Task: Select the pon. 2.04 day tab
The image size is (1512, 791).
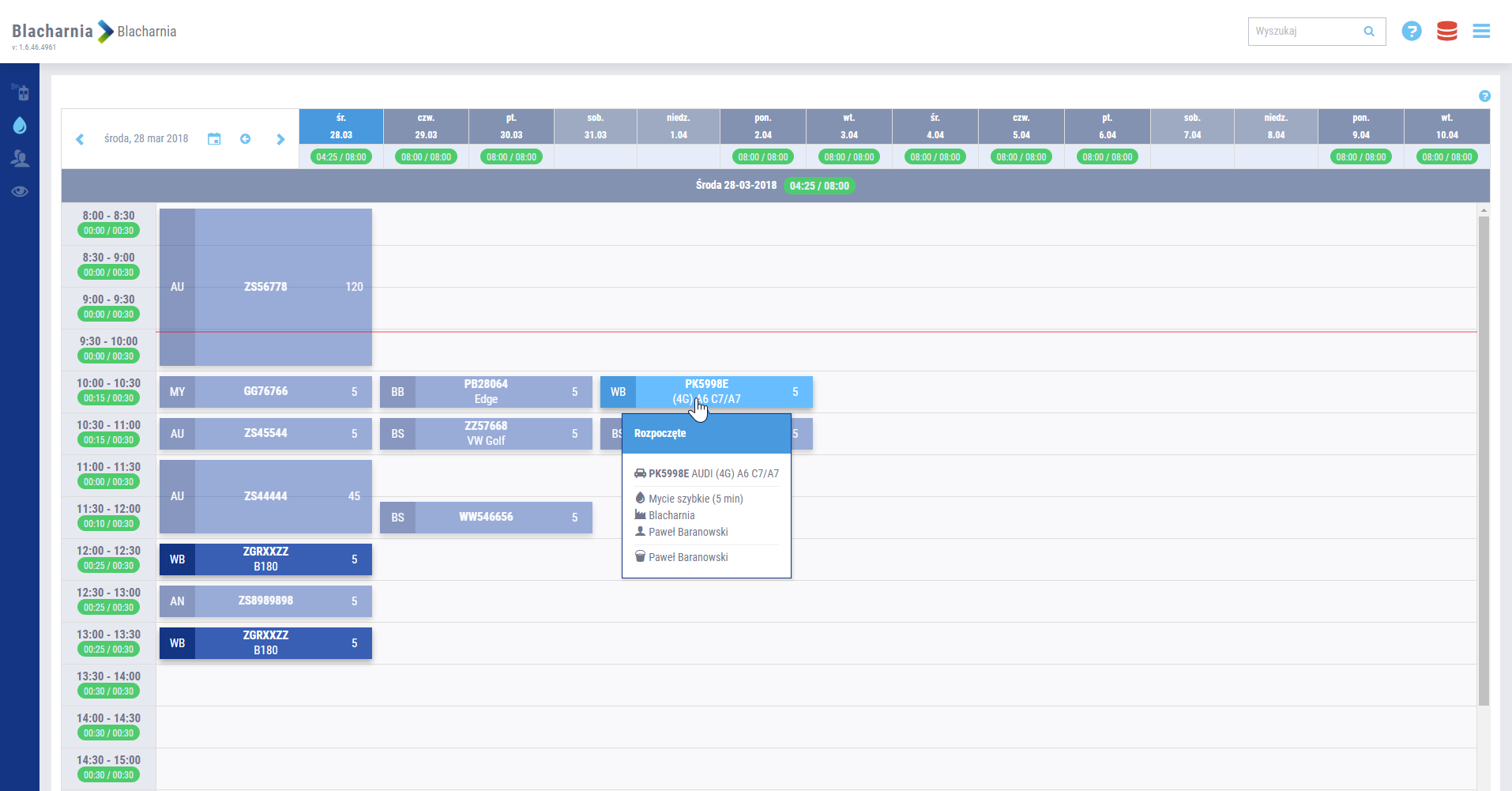Action: (x=762, y=126)
